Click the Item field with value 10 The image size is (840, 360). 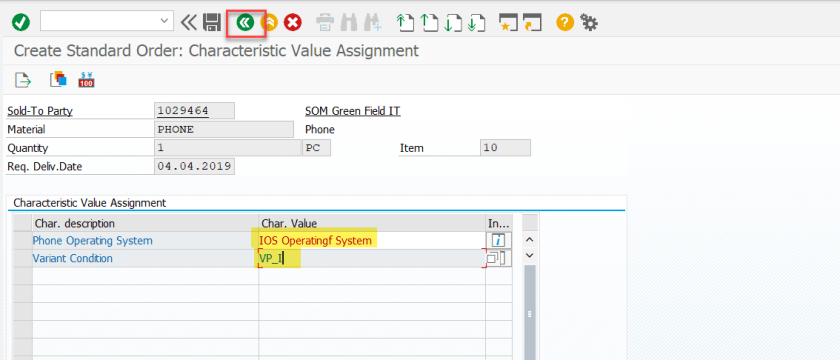coord(505,147)
